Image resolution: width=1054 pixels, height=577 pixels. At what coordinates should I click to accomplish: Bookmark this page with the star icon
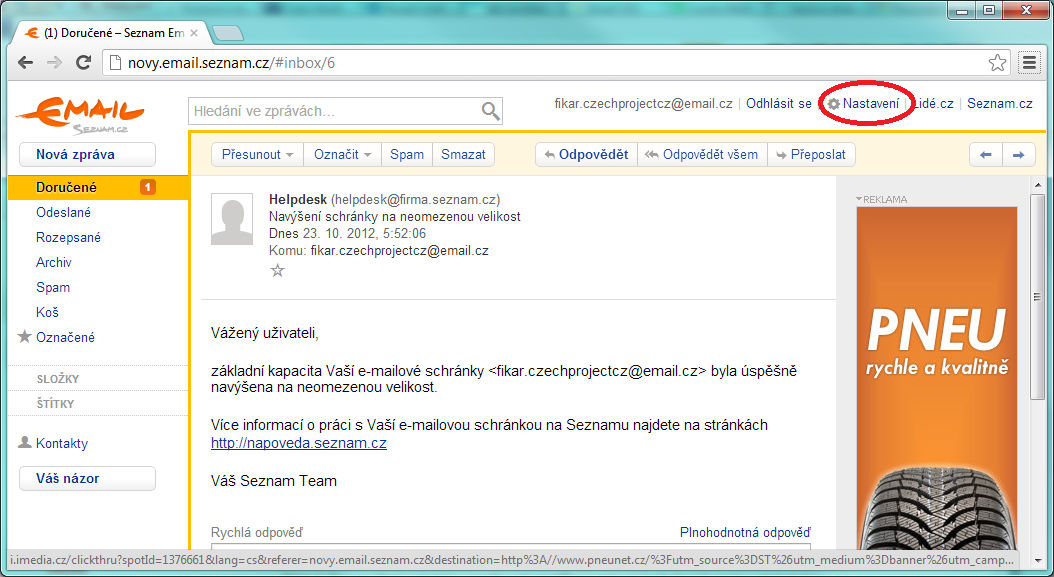(998, 63)
